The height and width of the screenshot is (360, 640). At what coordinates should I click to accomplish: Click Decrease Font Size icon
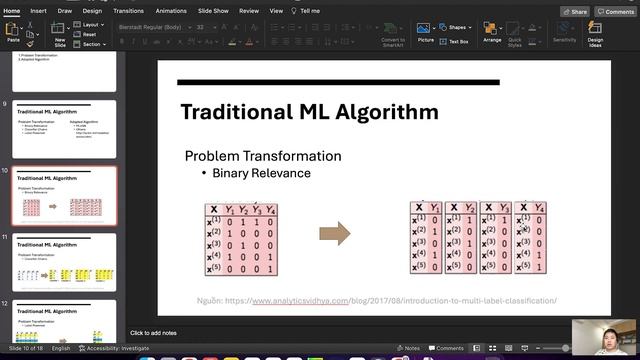(236, 27)
